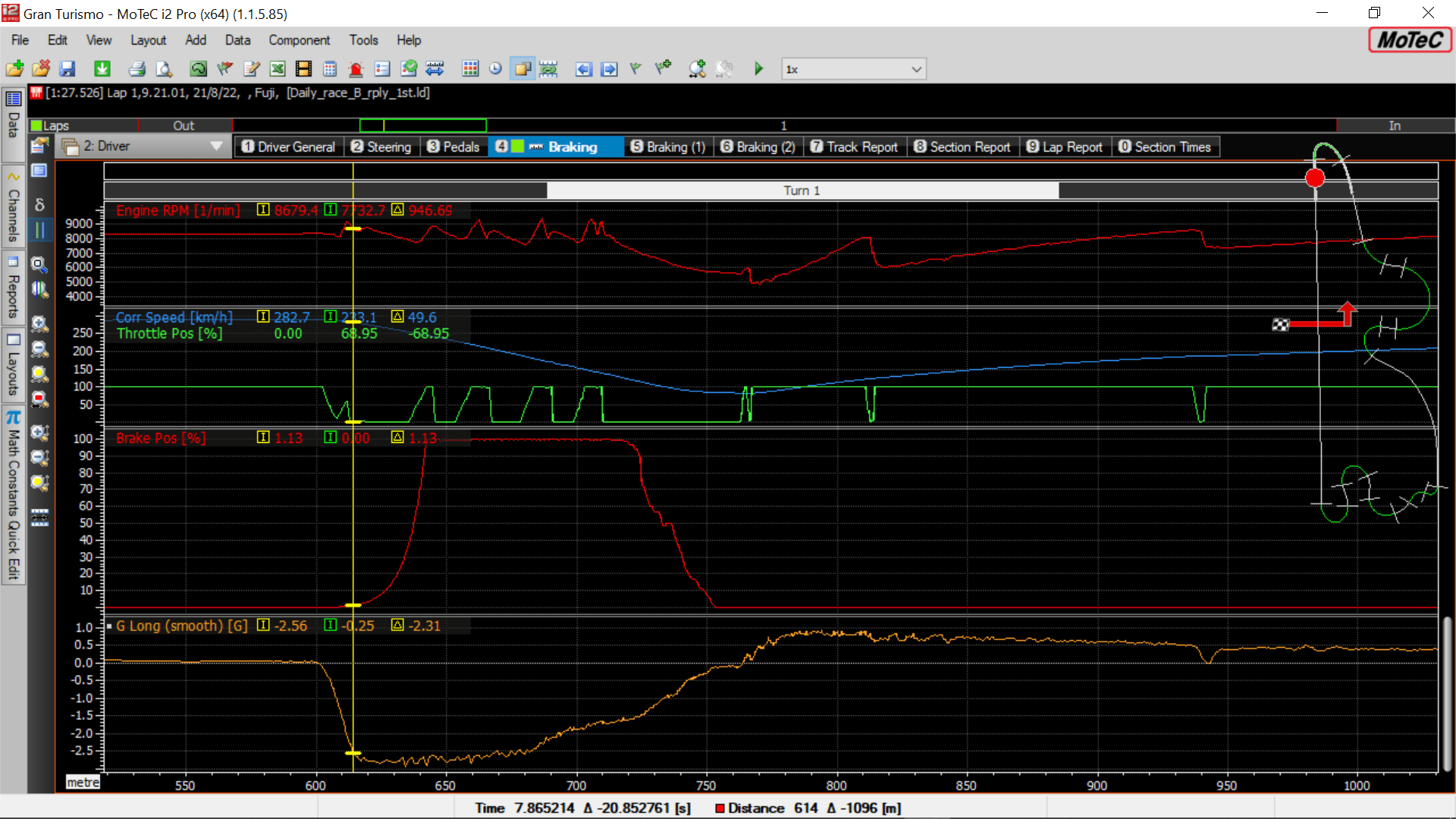Click the Engine RPM channel label
This screenshot has height=819, width=1456.
[x=177, y=211]
